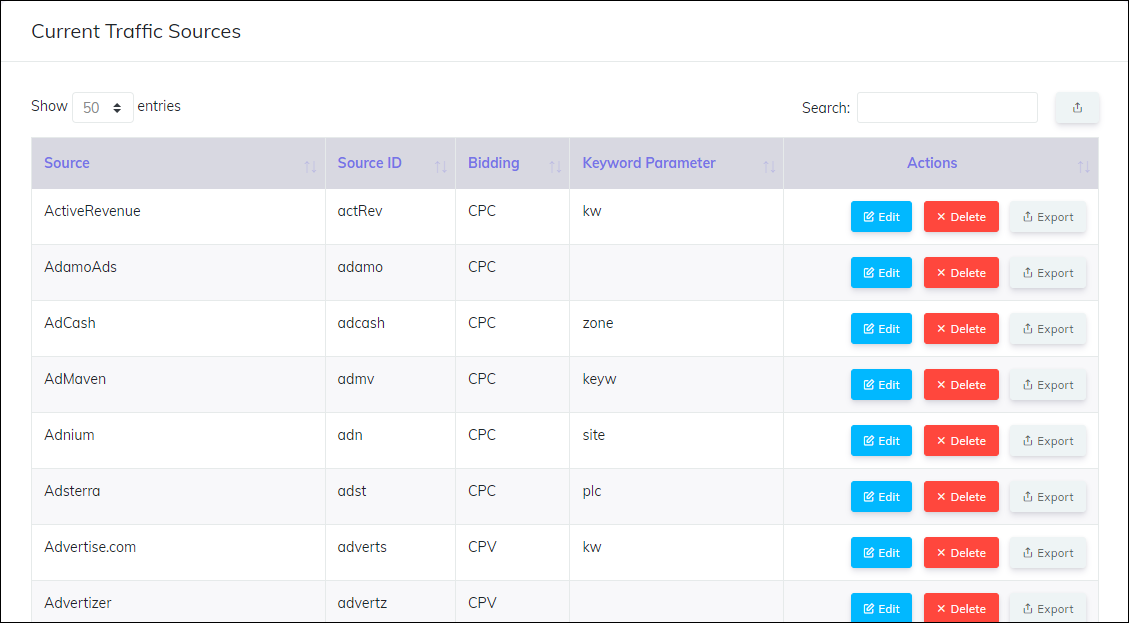
Task: Click the advertz source ID
Action: (x=362, y=603)
